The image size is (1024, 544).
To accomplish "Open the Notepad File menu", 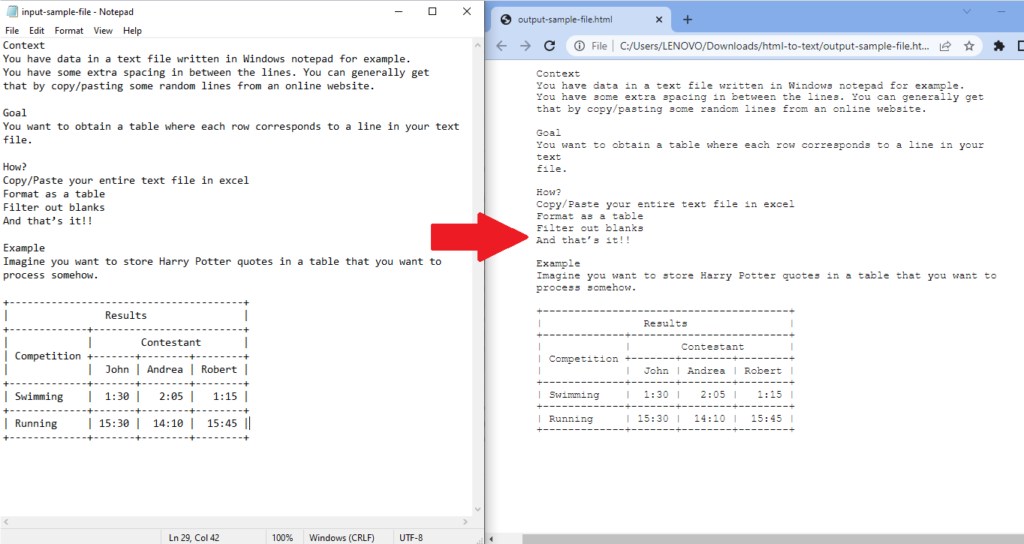I will point(12,31).
